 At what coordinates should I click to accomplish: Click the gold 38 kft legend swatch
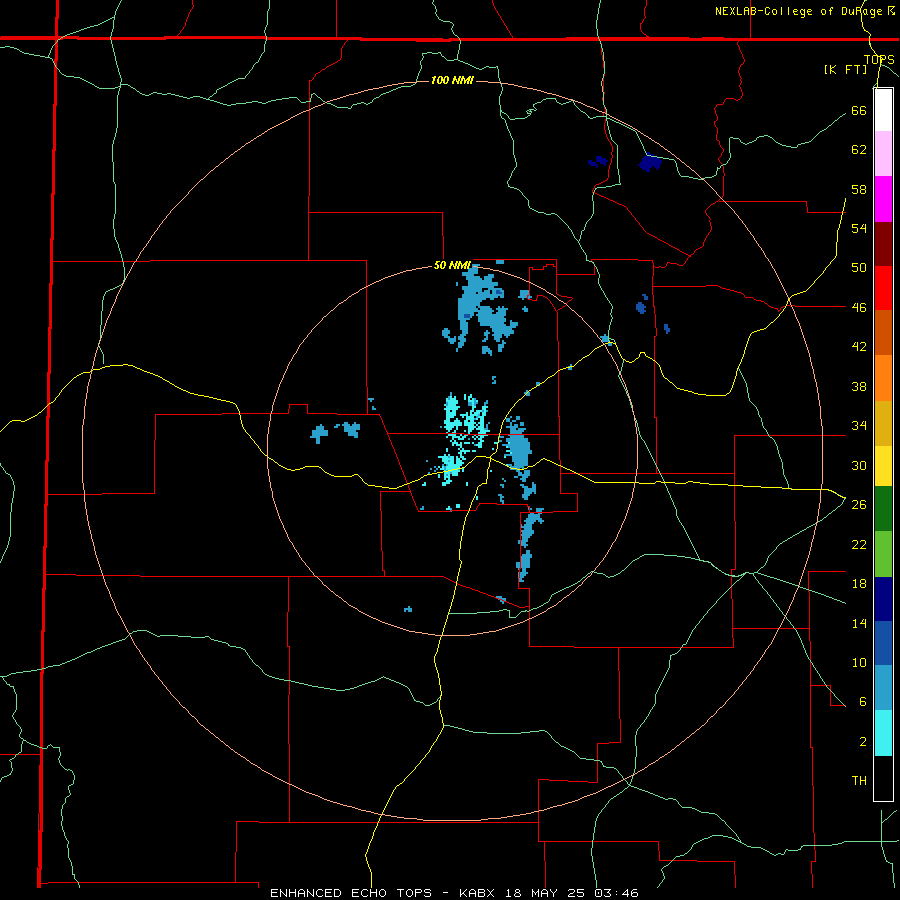click(883, 424)
